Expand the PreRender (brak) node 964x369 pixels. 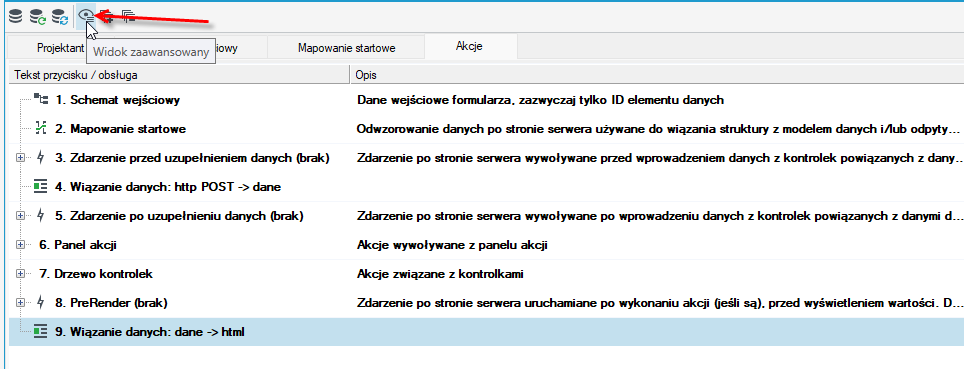point(20,303)
